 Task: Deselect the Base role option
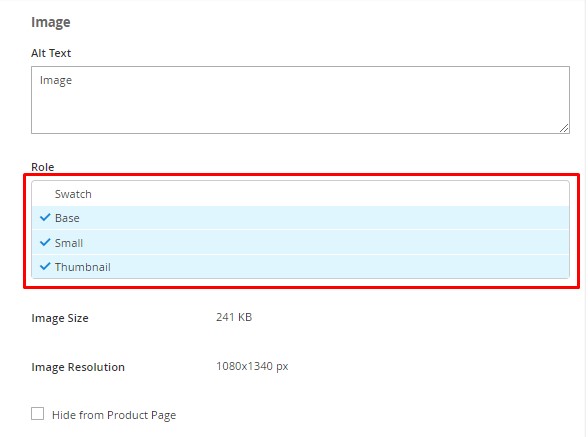[x=300, y=218]
